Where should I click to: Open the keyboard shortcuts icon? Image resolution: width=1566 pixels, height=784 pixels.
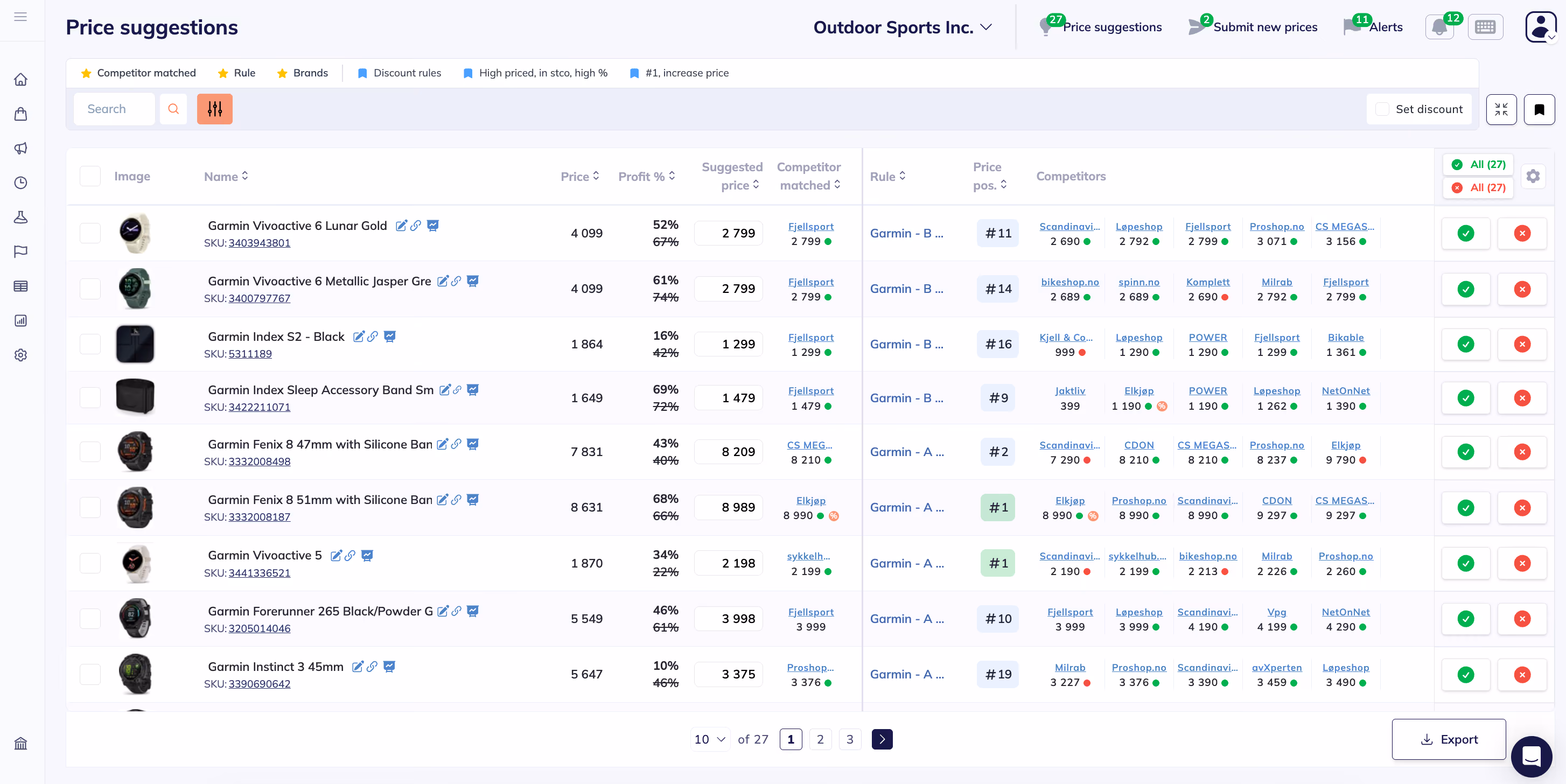[x=1485, y=27]
